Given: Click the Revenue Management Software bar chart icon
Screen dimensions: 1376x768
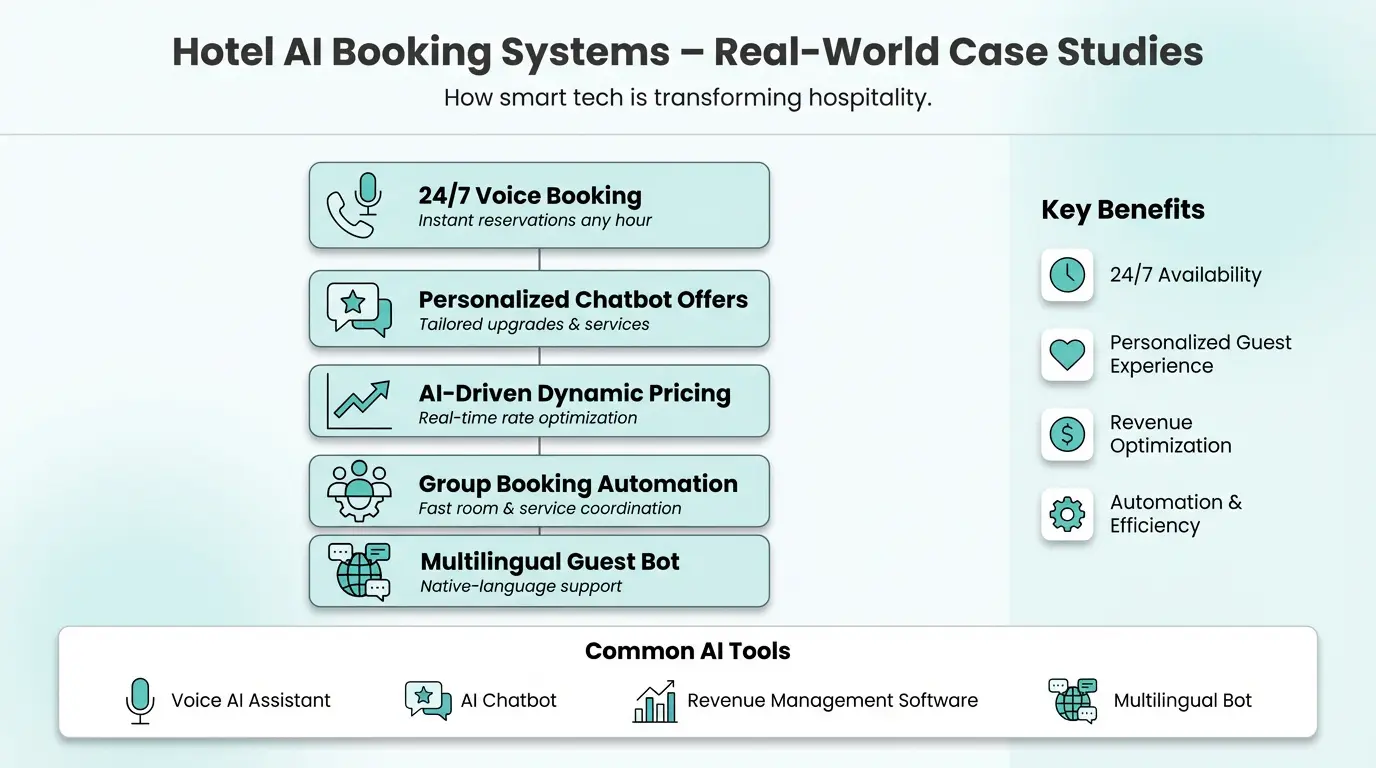Looking at the screenshot, I should (x=655, y=701).
